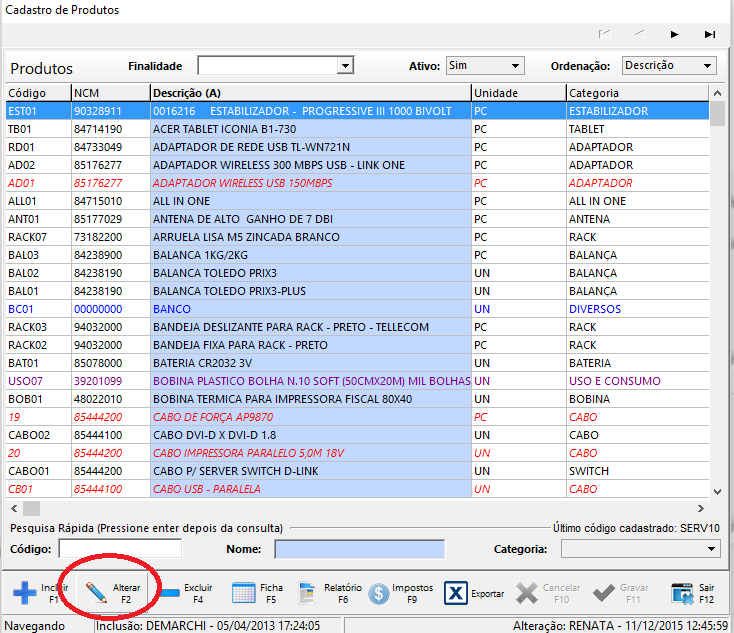Screen dimensions: 734x633
Task: Select purple BOBINA PLASTICO BOLHA row
Action: pyautogui.click(x=358, y=381)
